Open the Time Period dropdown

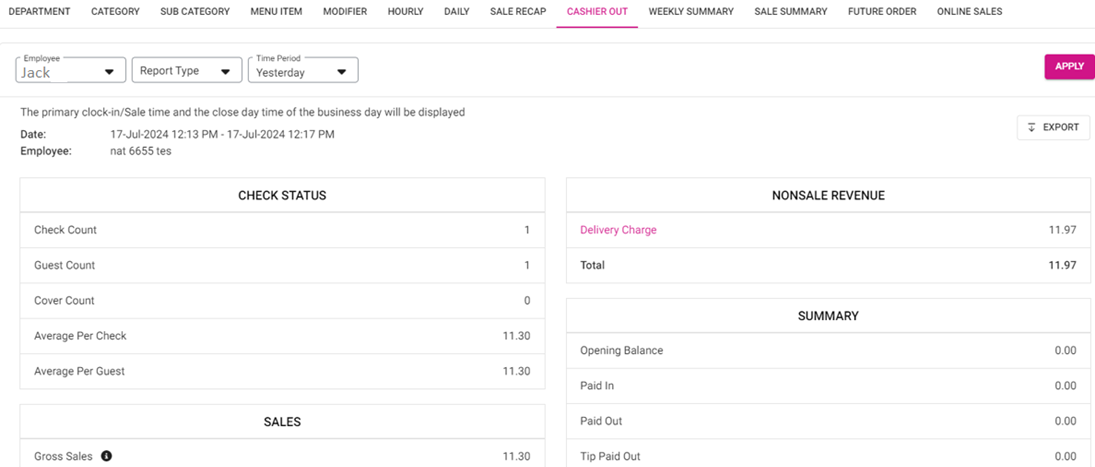point(303,71)
